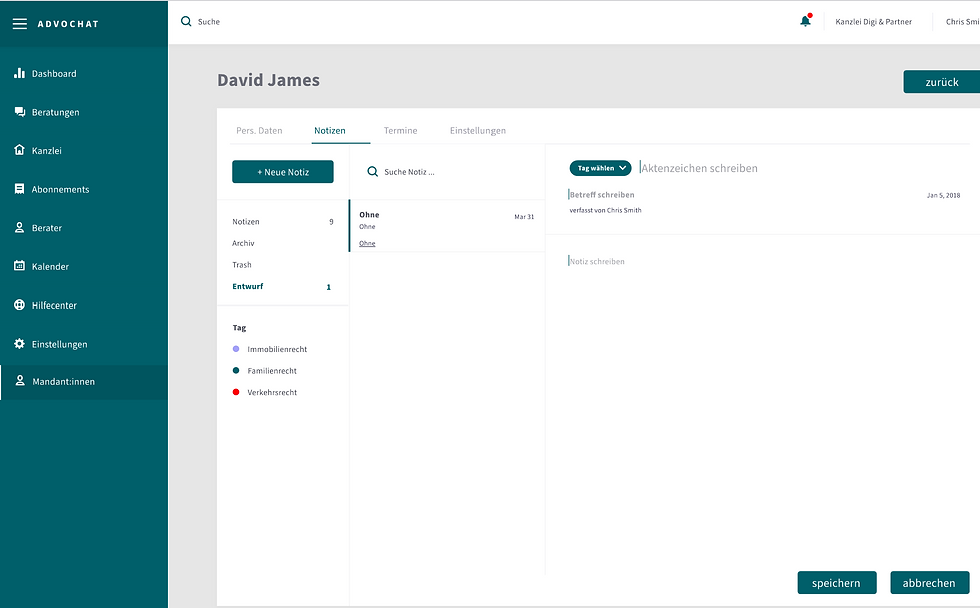Click the Beratungen chat icon
This screenshot has width=980, height=608.
tap(19, 112)
